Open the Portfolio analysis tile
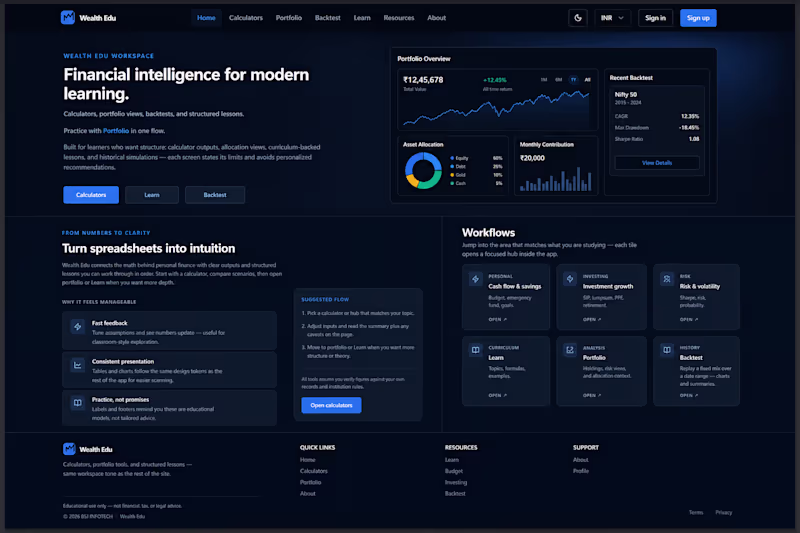The image size is (800, 533). (602, 371)
